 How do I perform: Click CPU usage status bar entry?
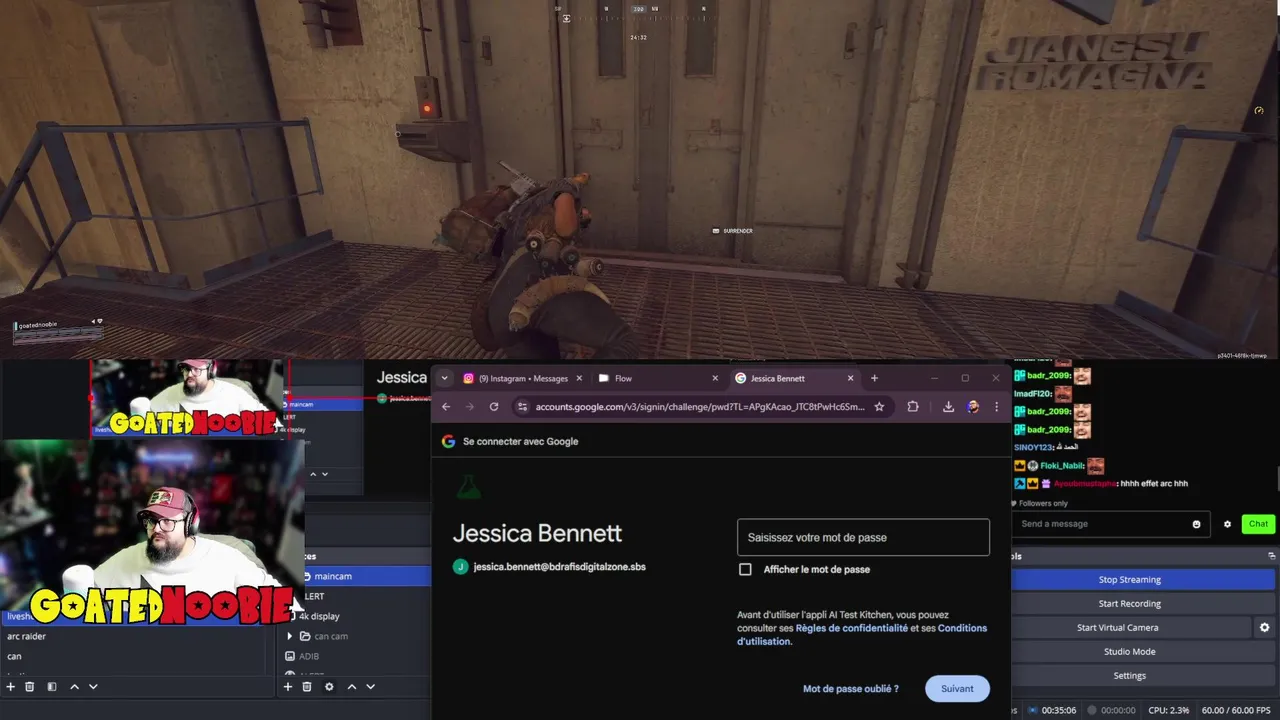1169,710
